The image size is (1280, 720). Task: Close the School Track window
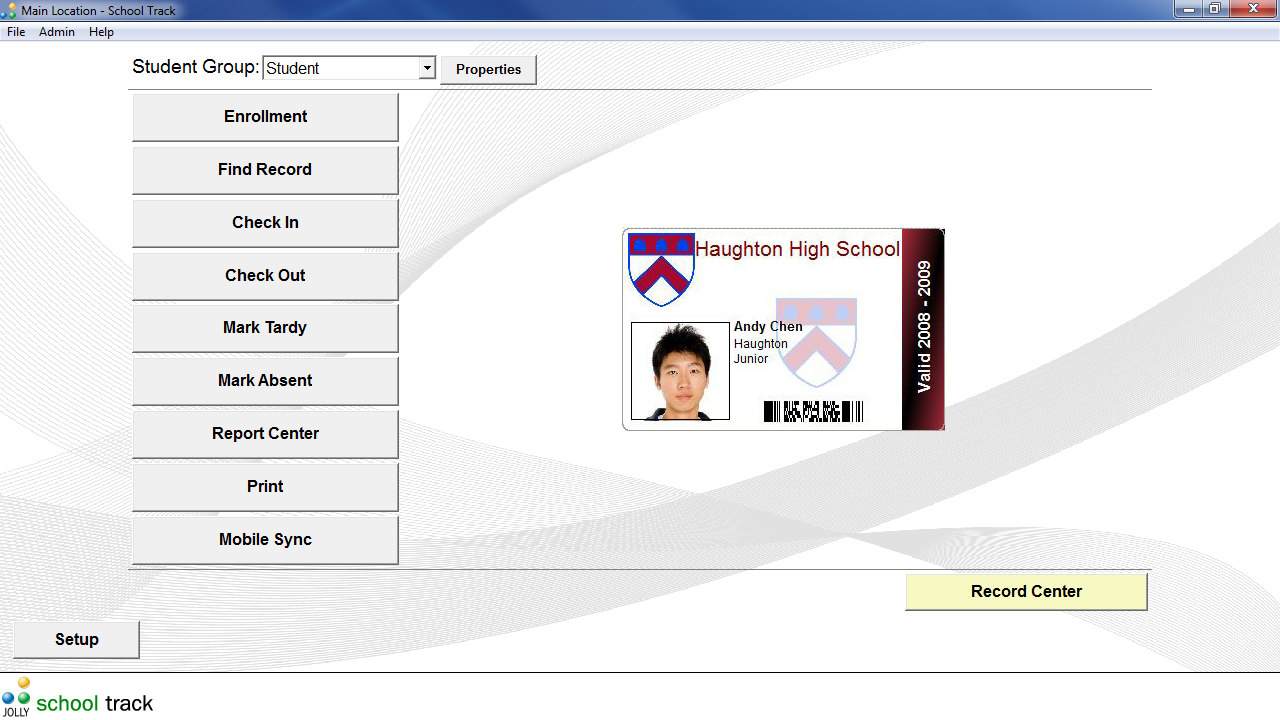tap(1252, 8)
